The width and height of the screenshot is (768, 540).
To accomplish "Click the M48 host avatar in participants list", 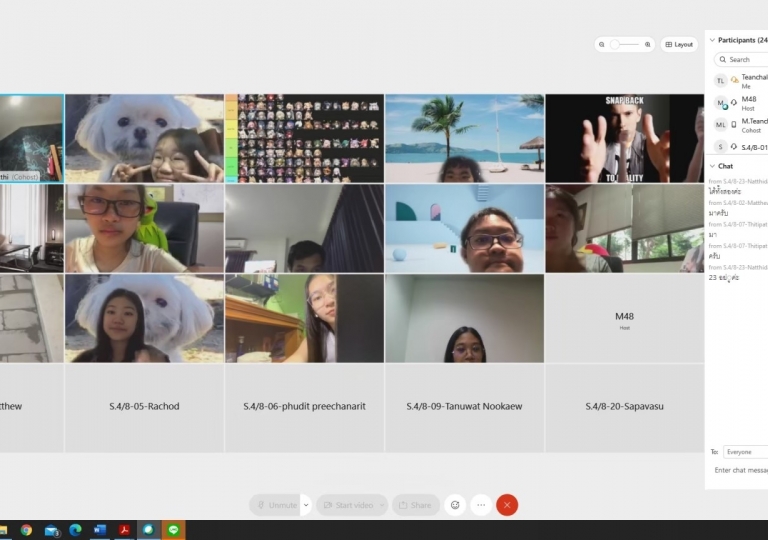I will (720, 103).
